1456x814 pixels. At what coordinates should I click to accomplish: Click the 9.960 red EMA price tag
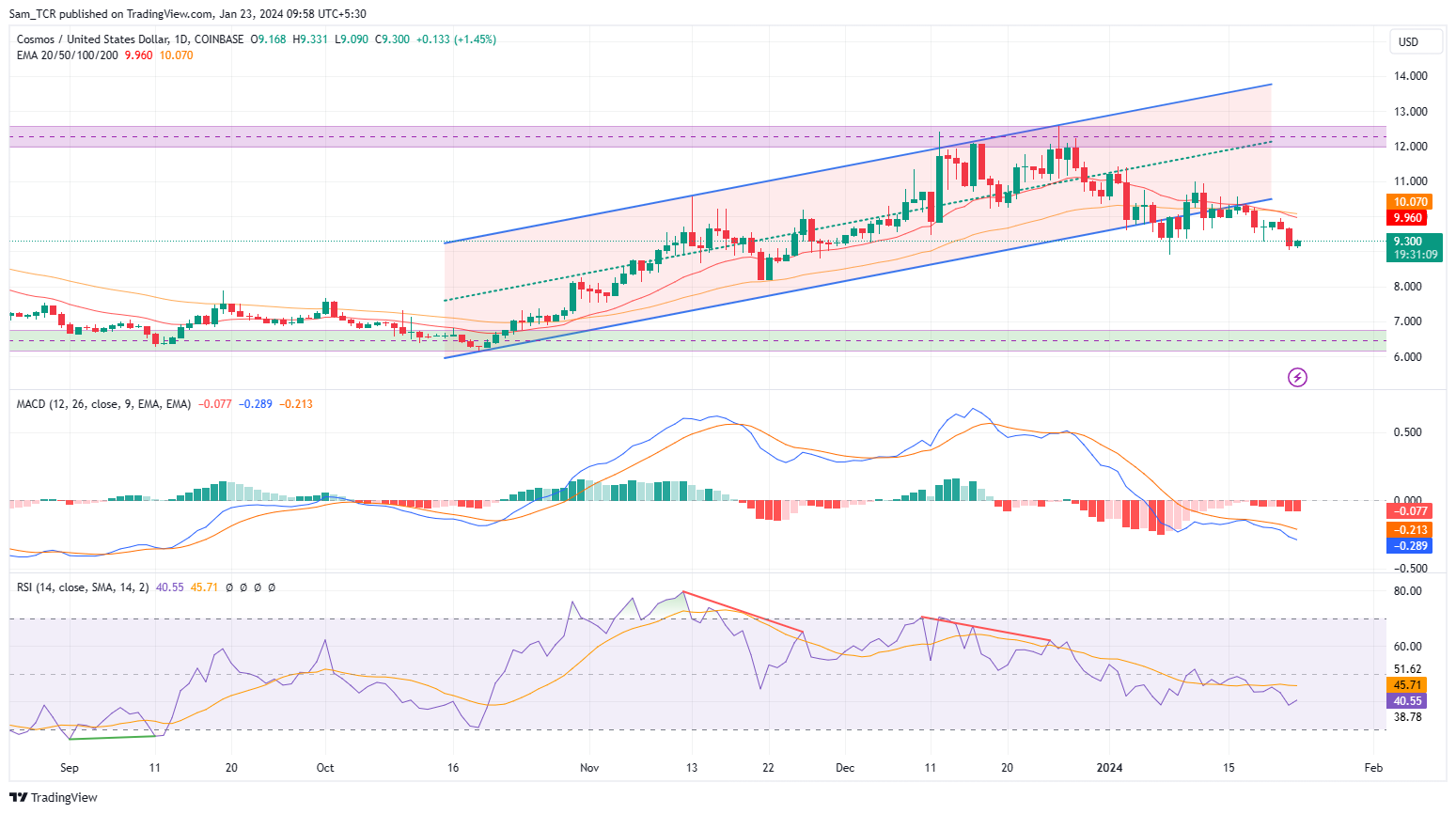[x=1407, y=218]
